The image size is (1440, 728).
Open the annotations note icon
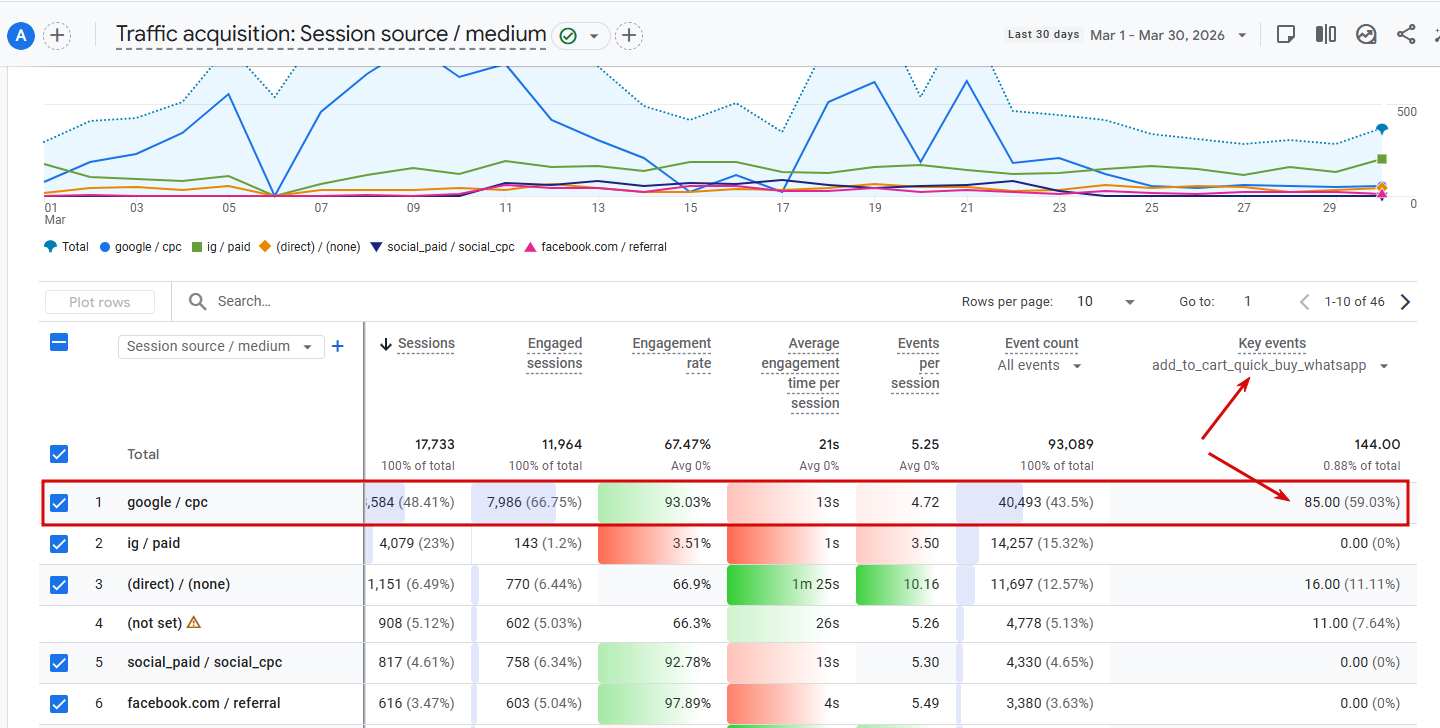pyautogui.click(x=1286, y=34)
